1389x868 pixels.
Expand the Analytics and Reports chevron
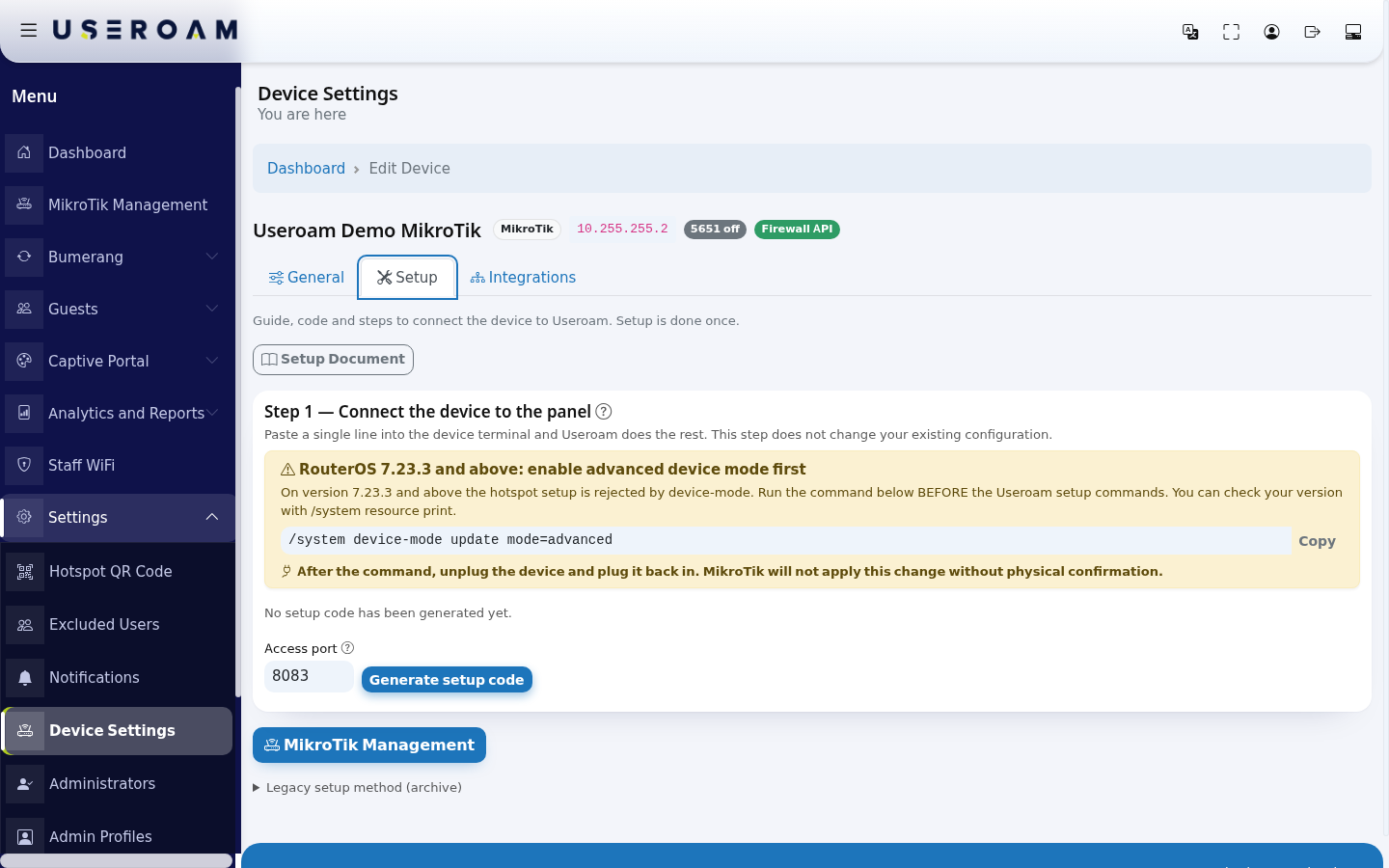tap(212, 413)
